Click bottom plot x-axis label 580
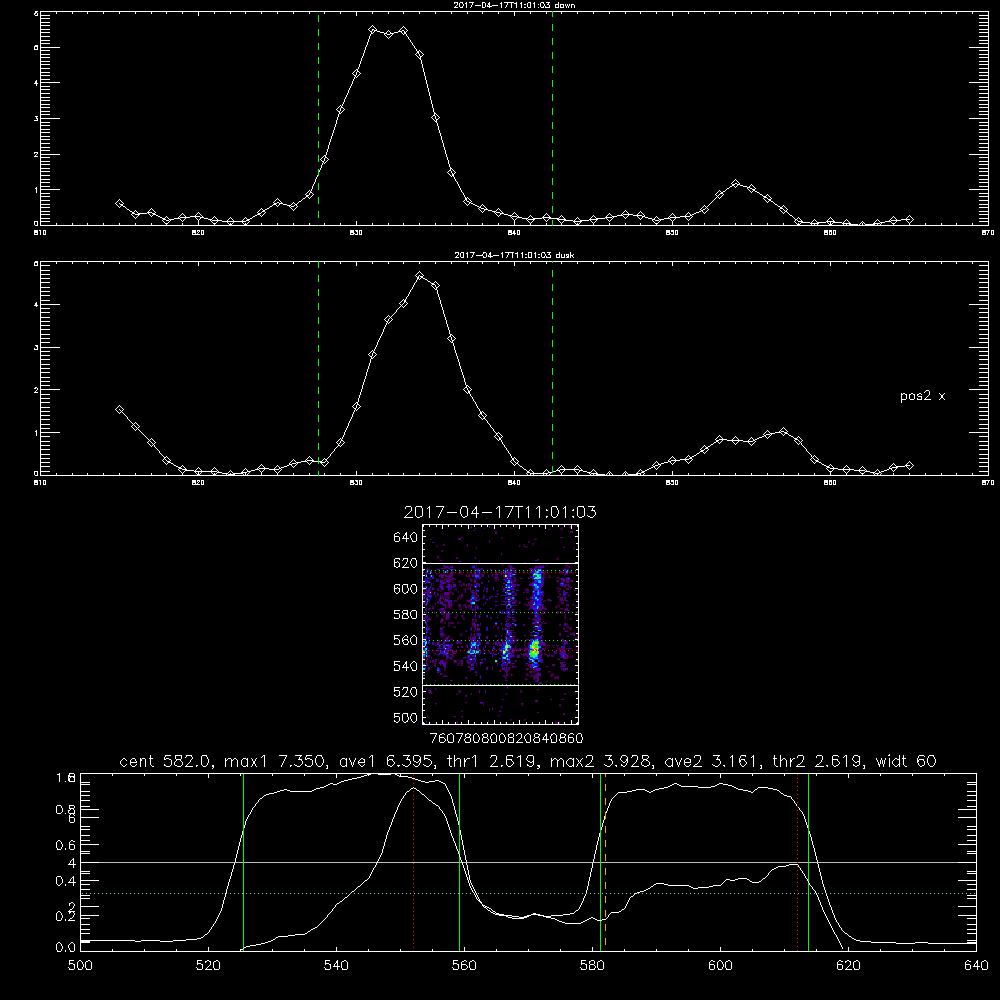Viewport: 1000px width, 1000px height. [592, 966]
